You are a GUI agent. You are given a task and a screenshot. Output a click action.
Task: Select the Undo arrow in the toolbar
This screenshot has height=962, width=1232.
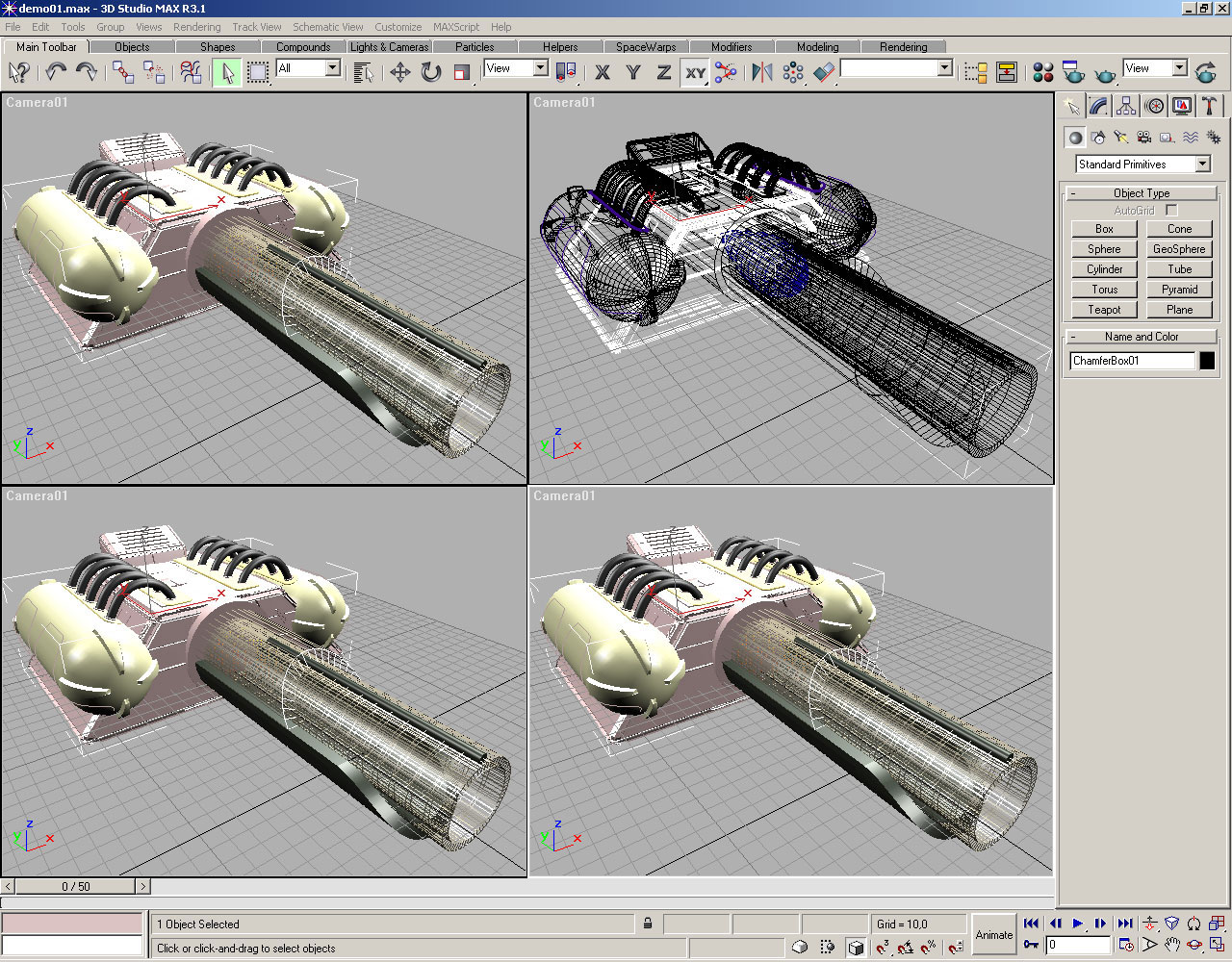(x=56, y=72)
